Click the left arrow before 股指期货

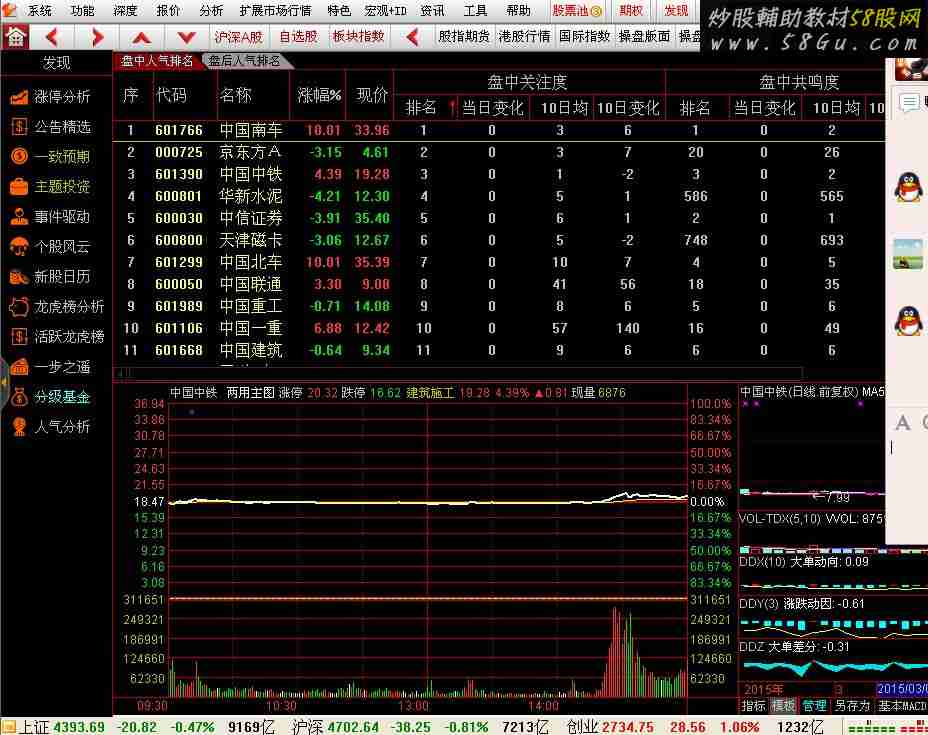(x=413, y=37)
